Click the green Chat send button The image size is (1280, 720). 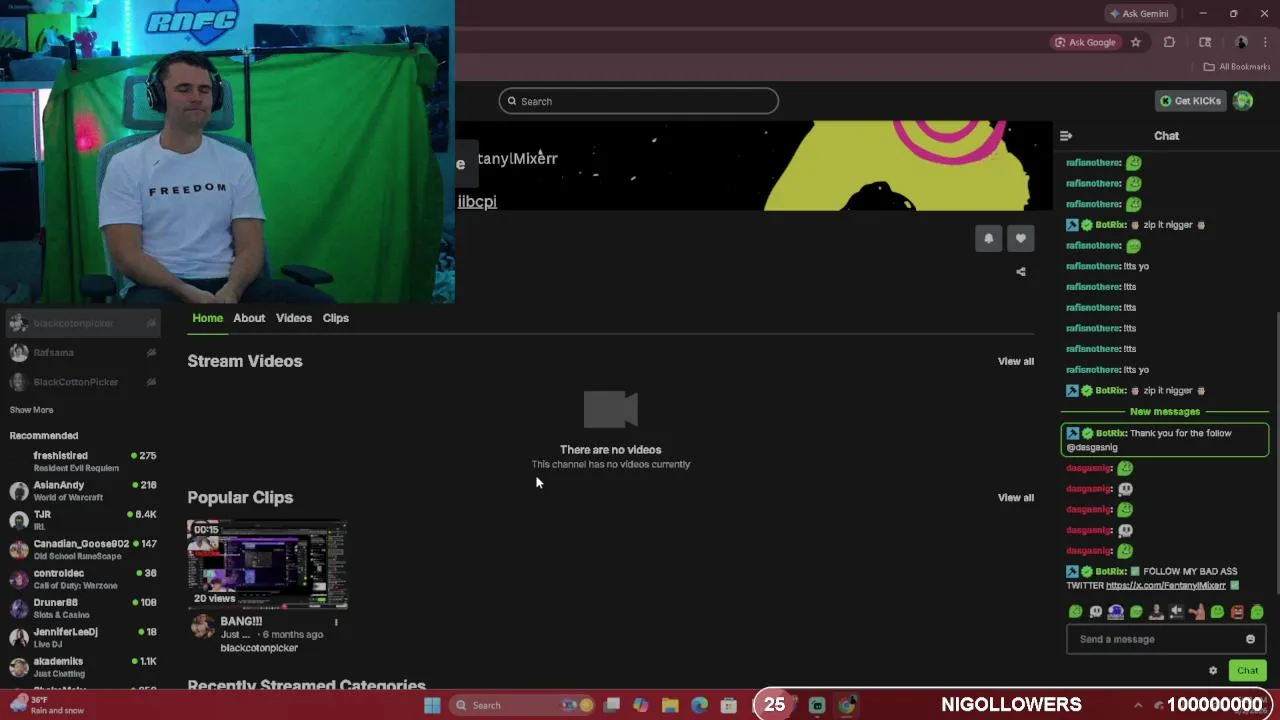(1247, 671)
